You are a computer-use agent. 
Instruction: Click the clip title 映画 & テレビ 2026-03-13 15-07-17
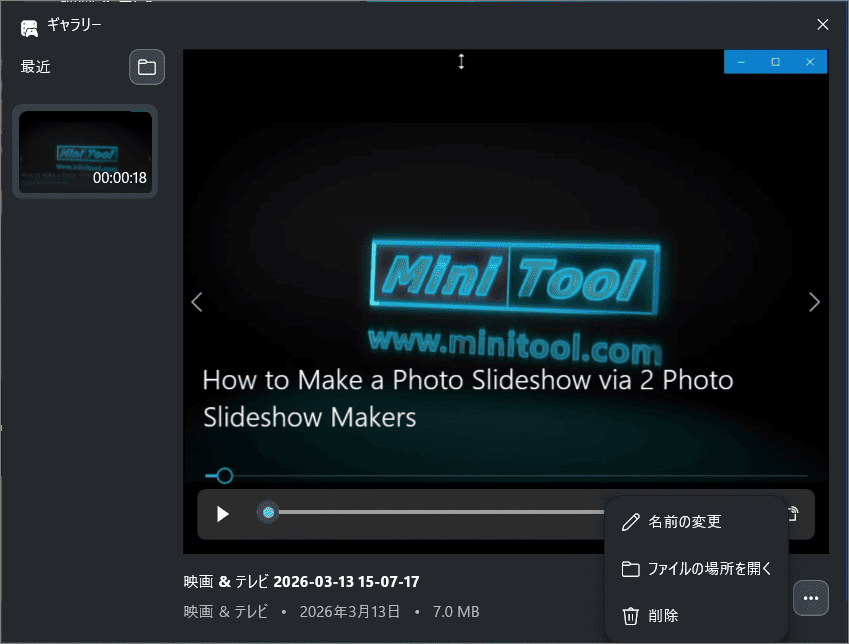(x=302, y=582)
